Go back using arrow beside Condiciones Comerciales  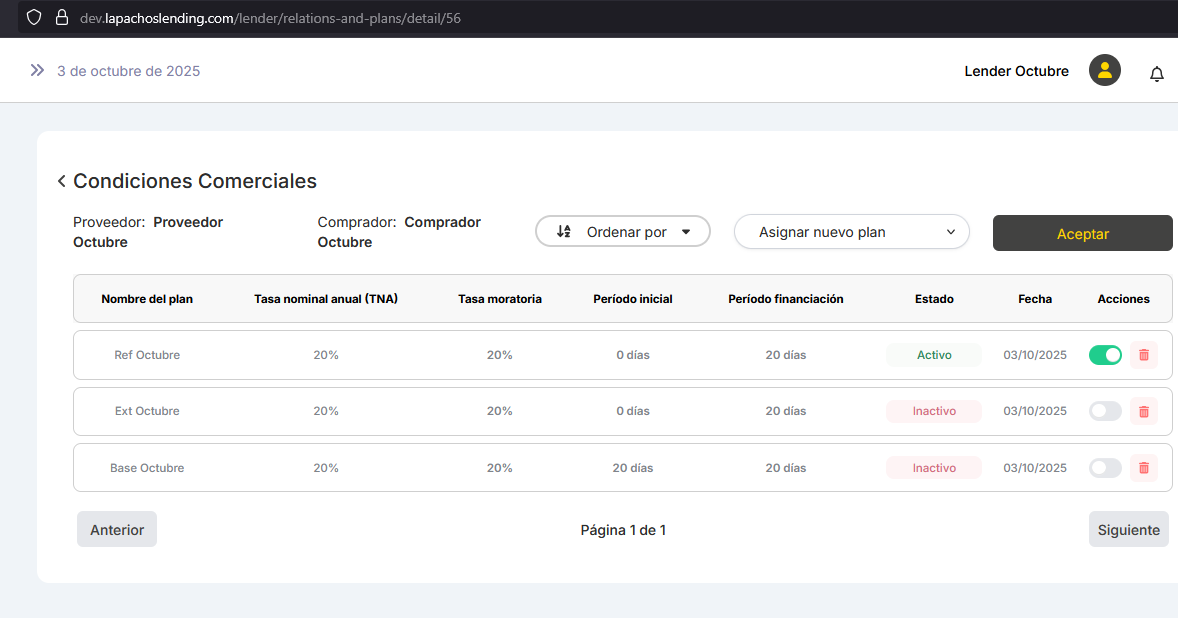point(61,181)
